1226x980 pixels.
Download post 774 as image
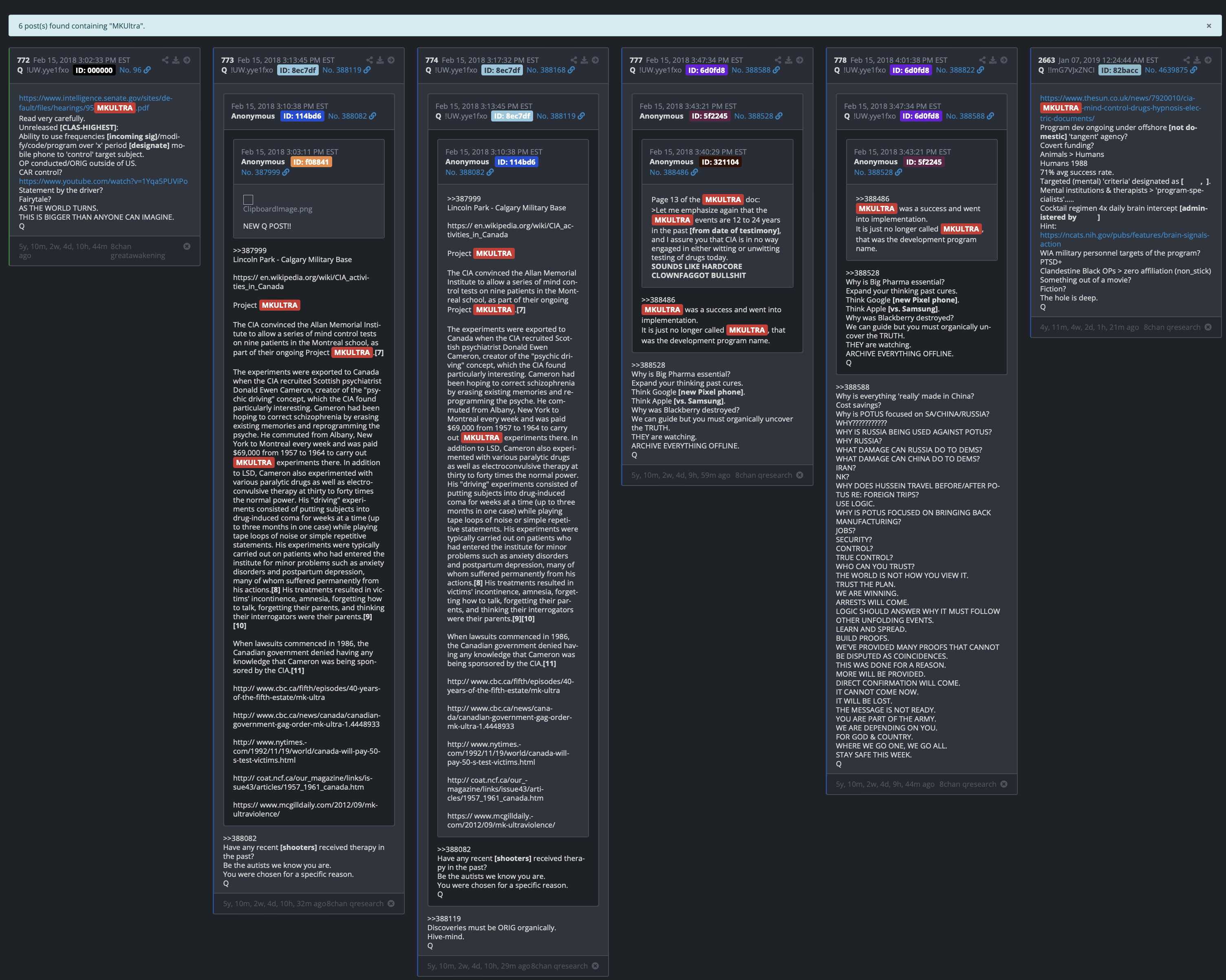pyautogui.click(x=584, y=60)
